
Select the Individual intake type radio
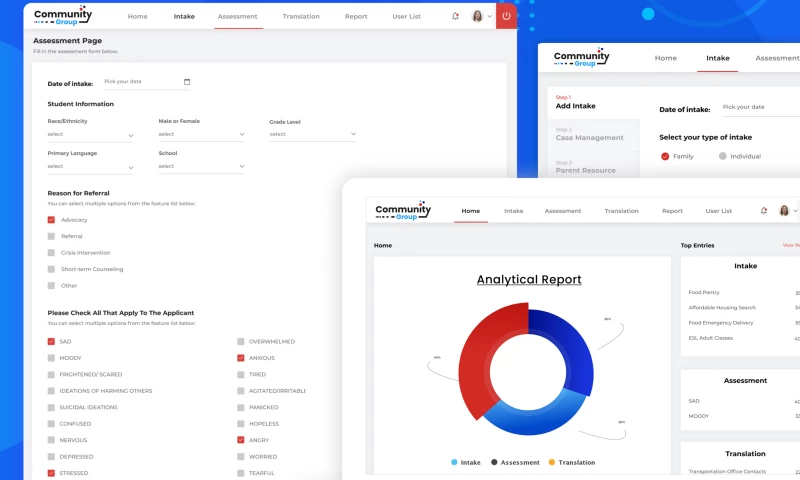[x=723, y=156]
